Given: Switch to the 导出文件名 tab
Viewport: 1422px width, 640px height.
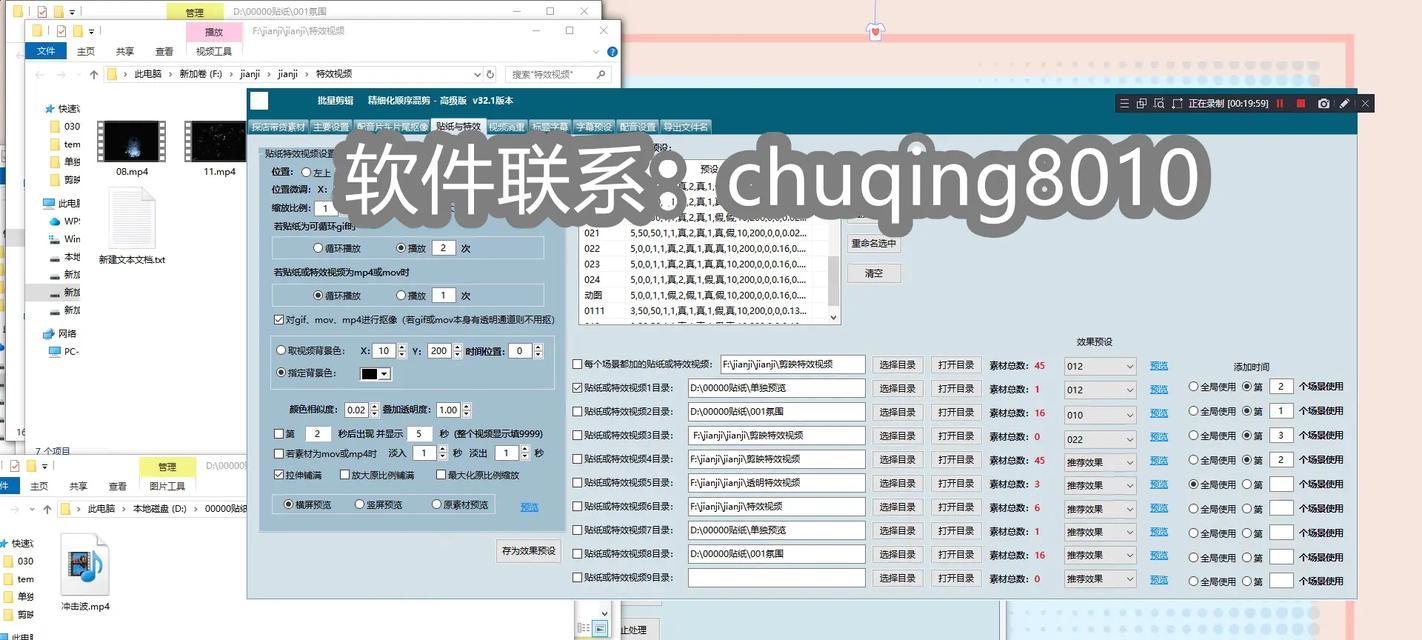Looking at the screenshot, I should (x=686, y=127).
